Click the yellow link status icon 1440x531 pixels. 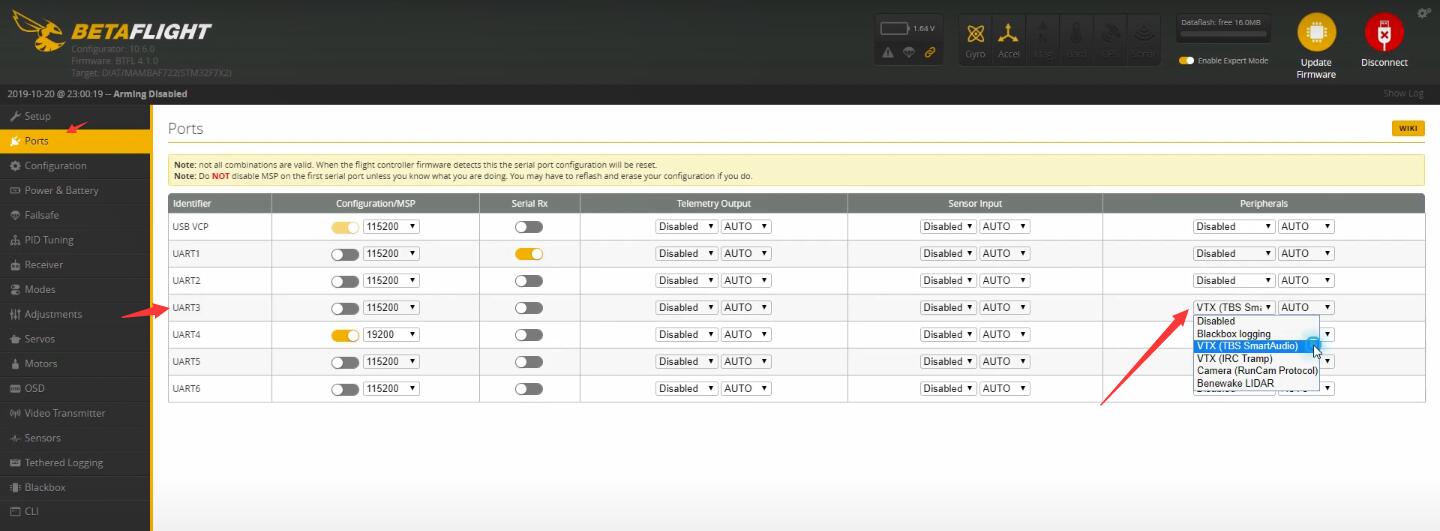(x=930, y=53)
